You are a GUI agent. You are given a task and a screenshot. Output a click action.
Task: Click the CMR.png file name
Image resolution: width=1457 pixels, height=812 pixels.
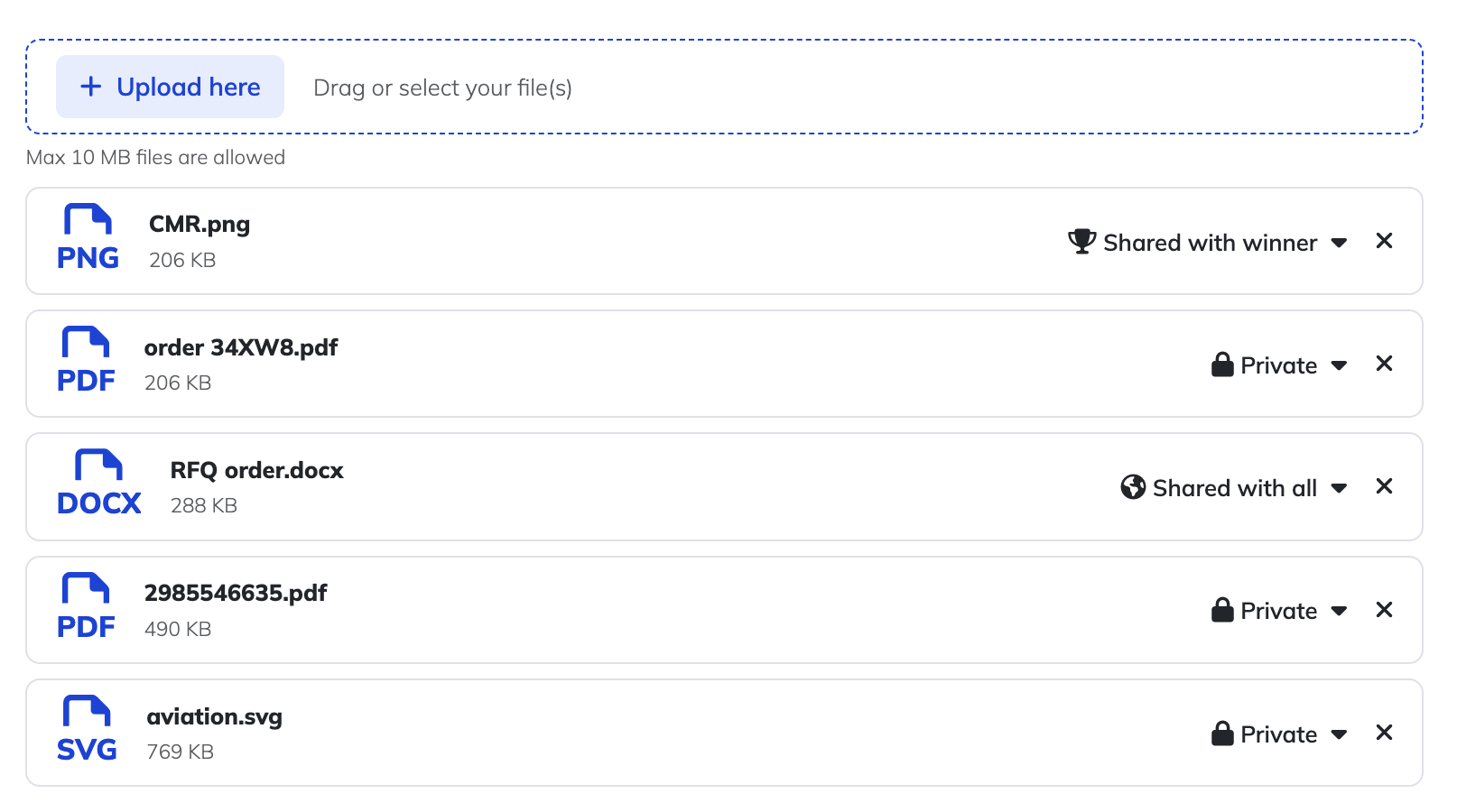pos(200,224)
